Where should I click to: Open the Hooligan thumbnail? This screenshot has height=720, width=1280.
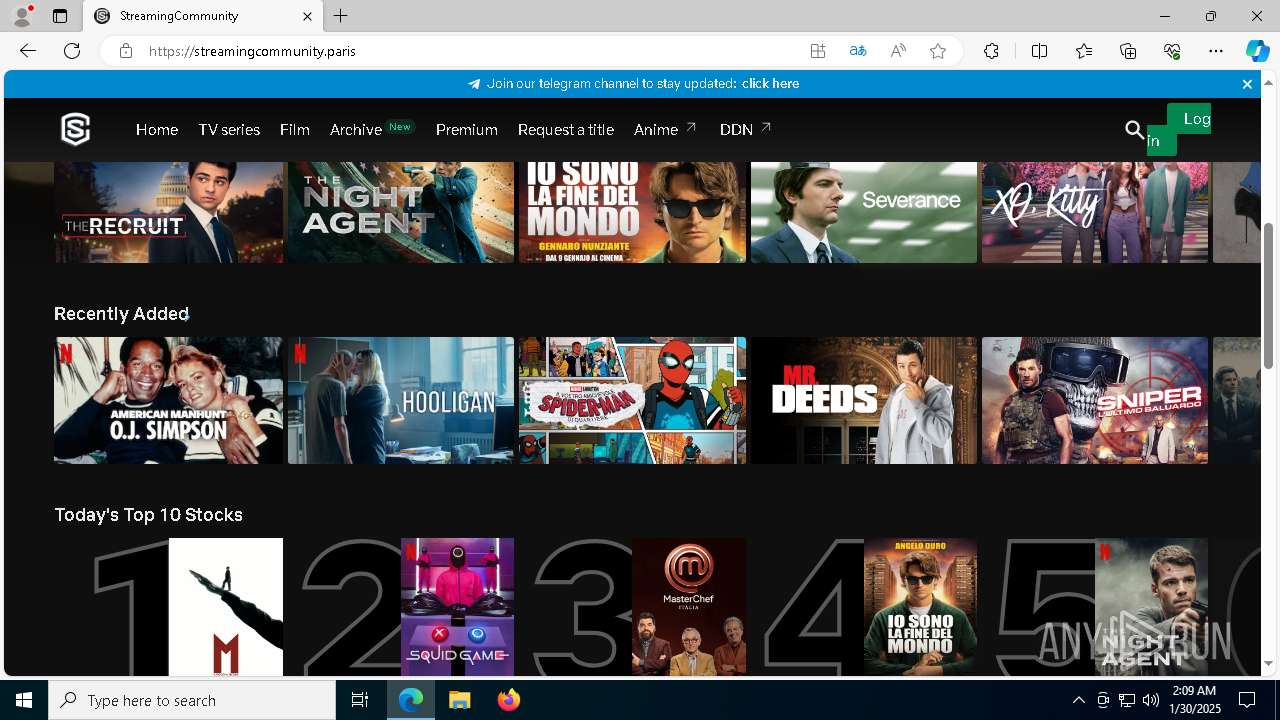[x=401, y=400]
